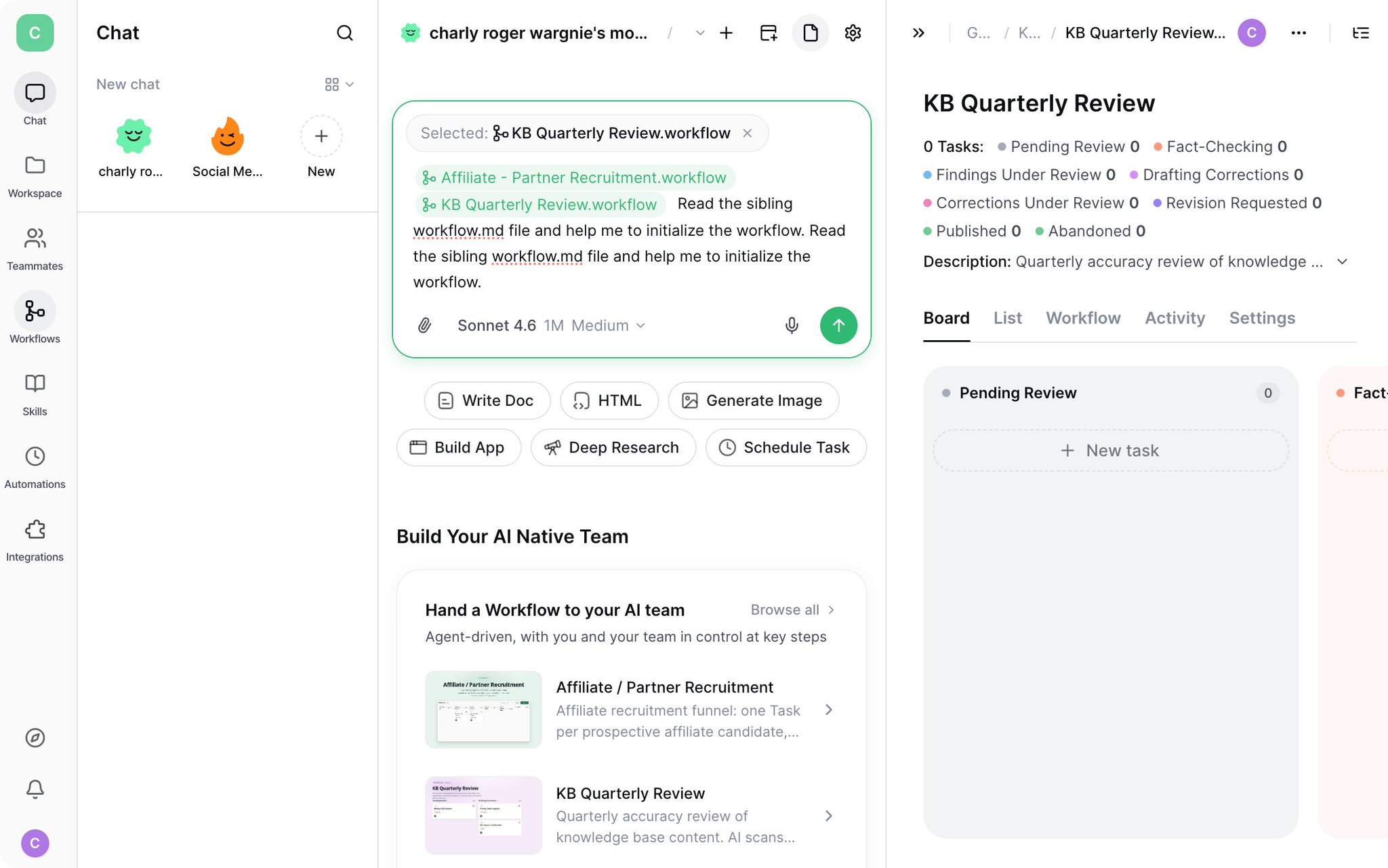Screen dimensions: 1388x868
Task: Collapse right panel with double chevron
Action: (x=918, y=33)
